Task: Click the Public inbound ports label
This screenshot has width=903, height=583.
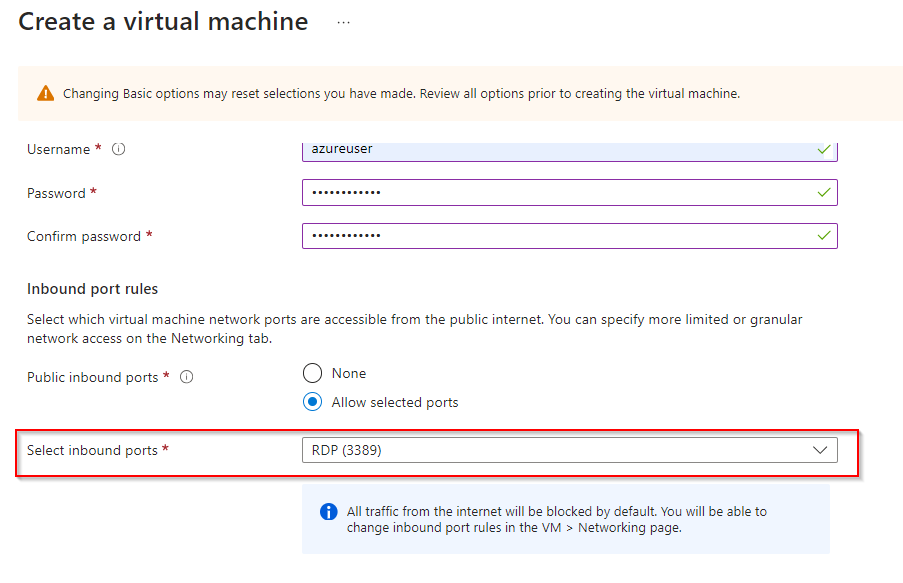Action: (92, 377)
